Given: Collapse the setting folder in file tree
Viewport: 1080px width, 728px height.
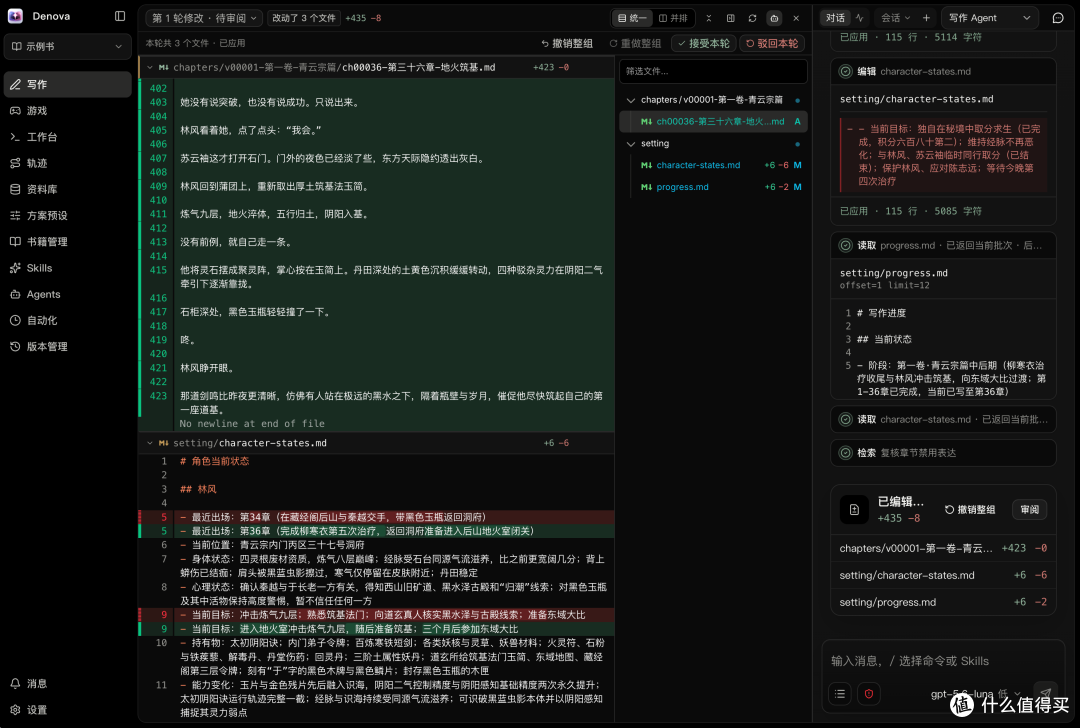Looking at the screenshot, I should [x=630, y=143].
